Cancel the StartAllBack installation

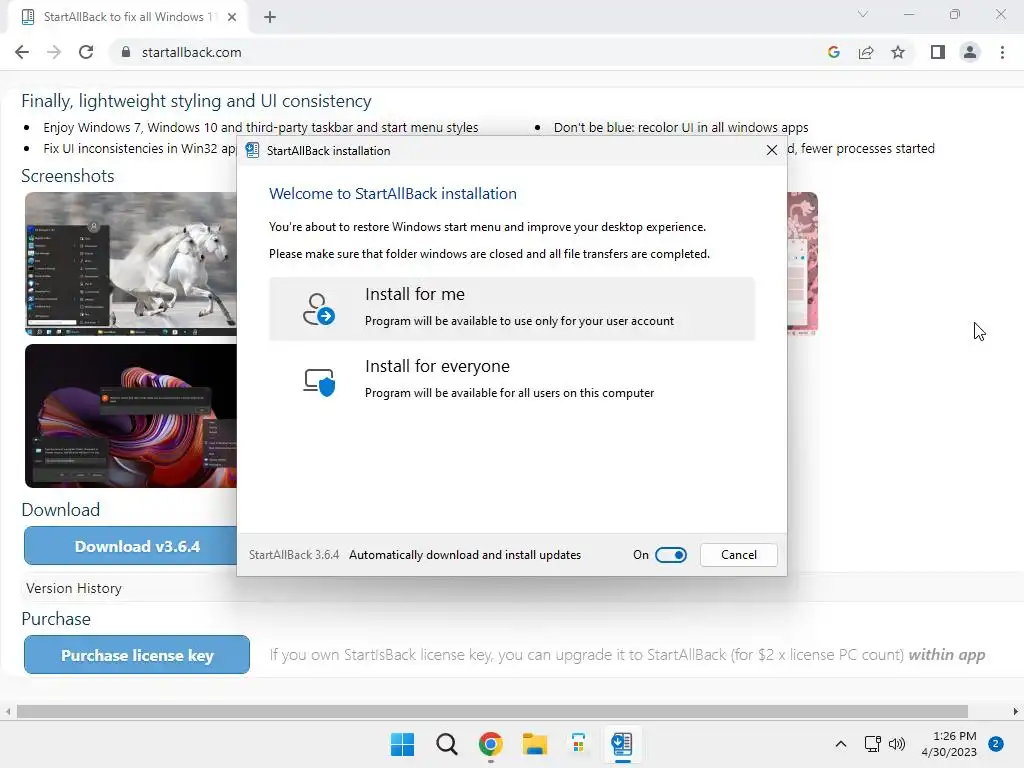pos(739,554)
